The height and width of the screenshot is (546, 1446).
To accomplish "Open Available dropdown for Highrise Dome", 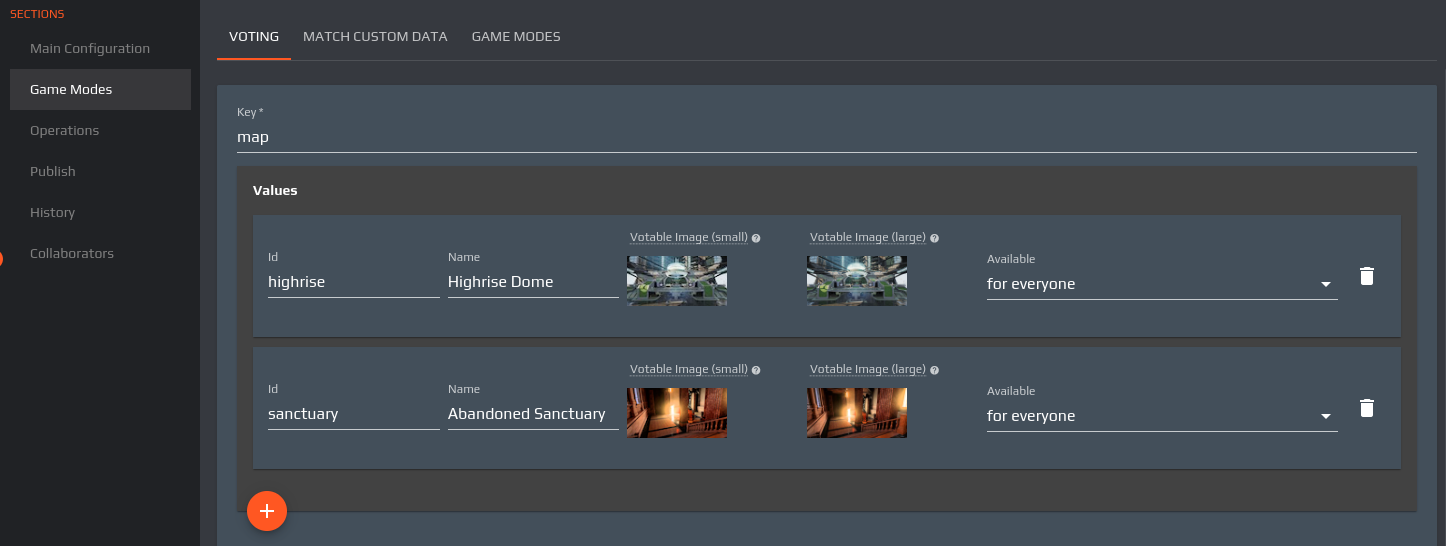I will [1161, 284].
